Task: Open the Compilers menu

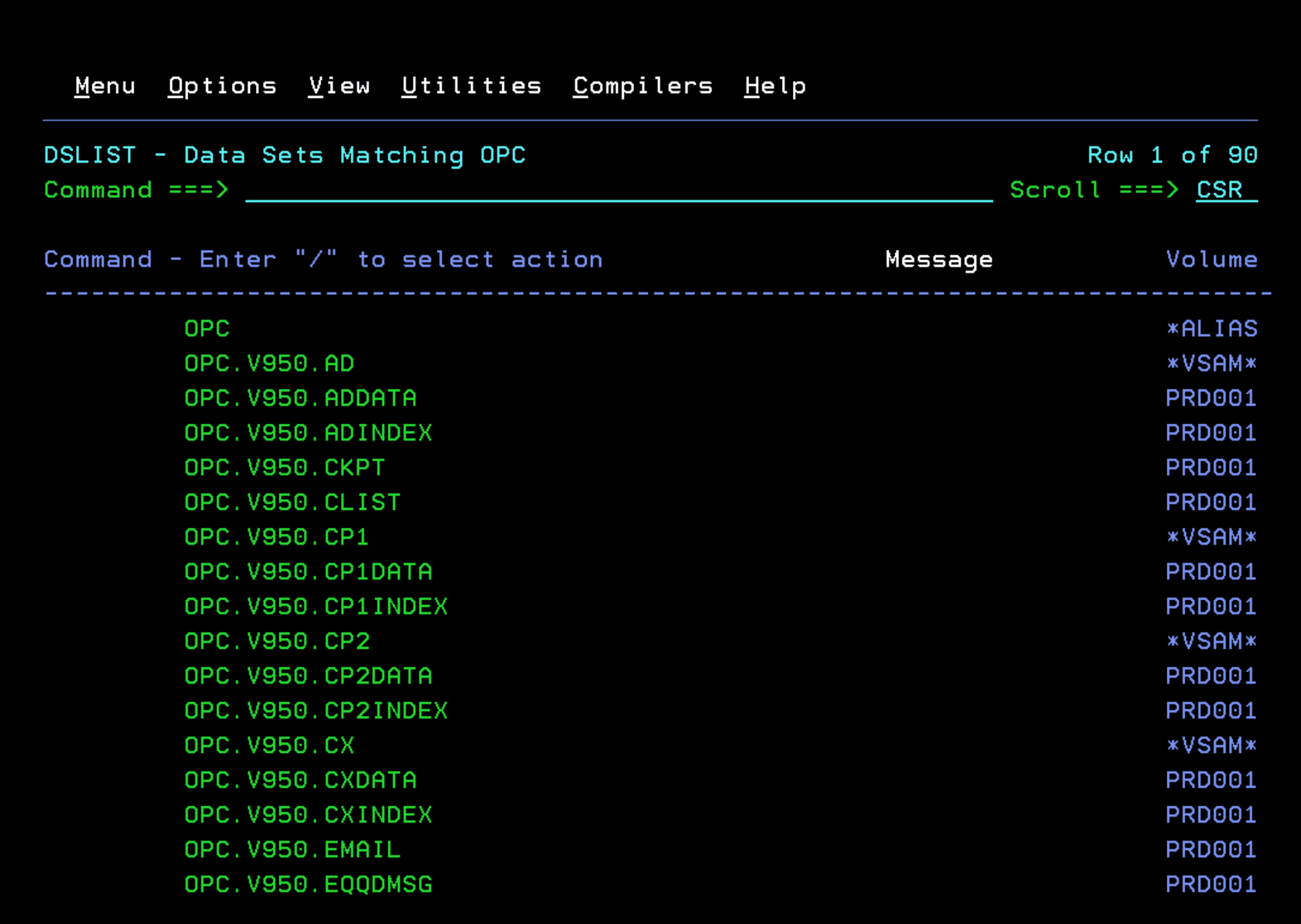Action: click(x=642, y=86)
